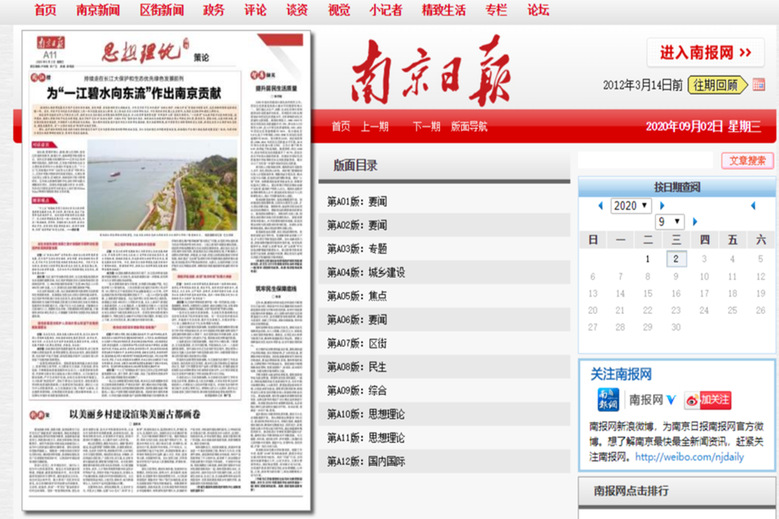Go to 评论 section
Screen dimensions: 779x519
pos(255,9)
